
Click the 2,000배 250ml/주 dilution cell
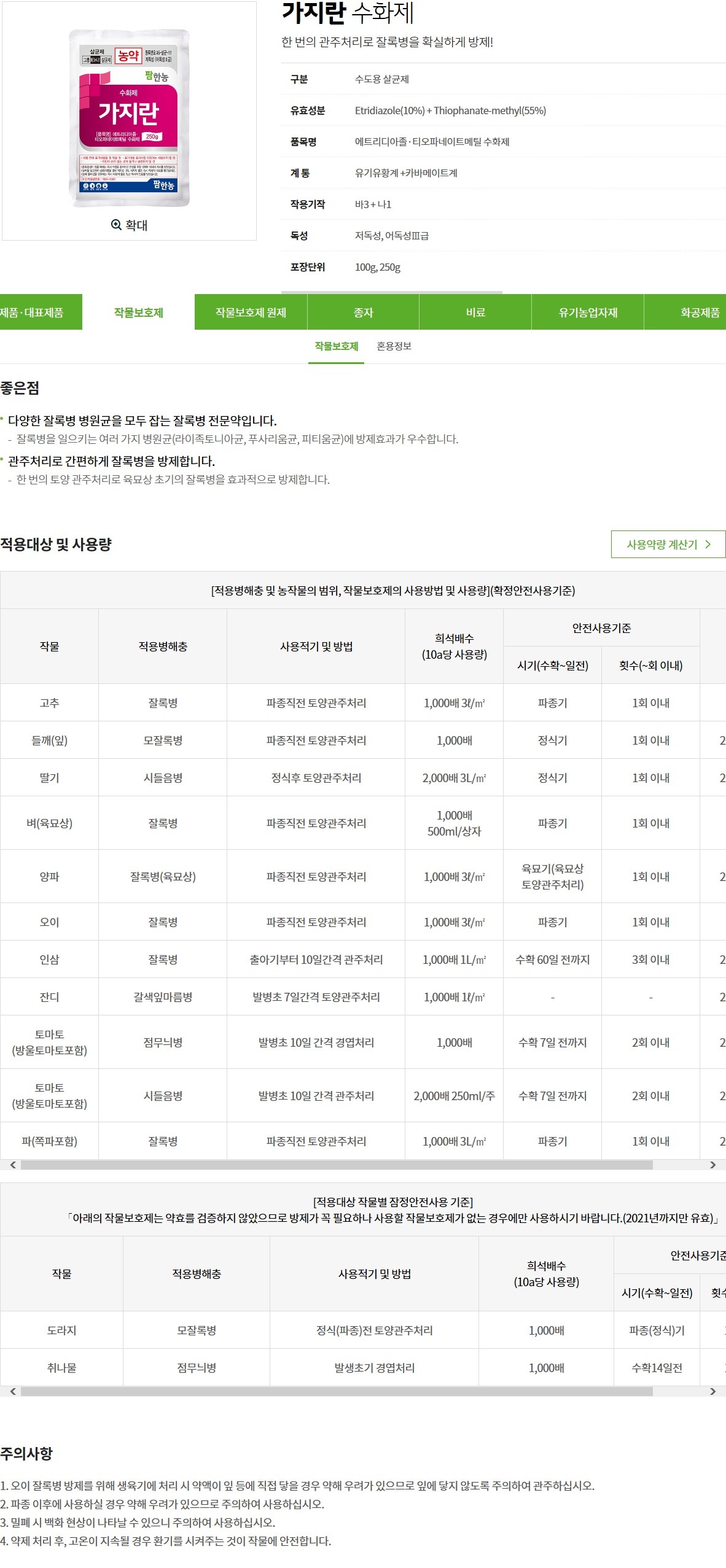pyautogui.click(x=454, y=1096)
